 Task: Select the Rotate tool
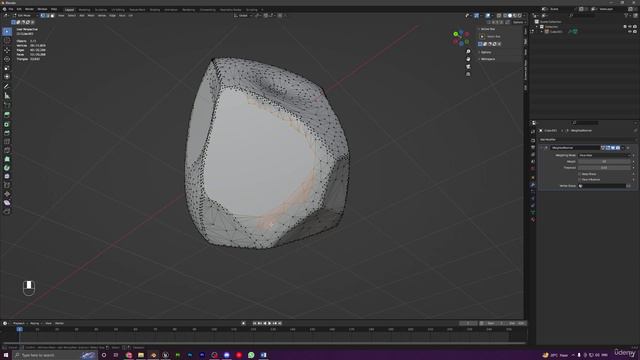point(7,59)
